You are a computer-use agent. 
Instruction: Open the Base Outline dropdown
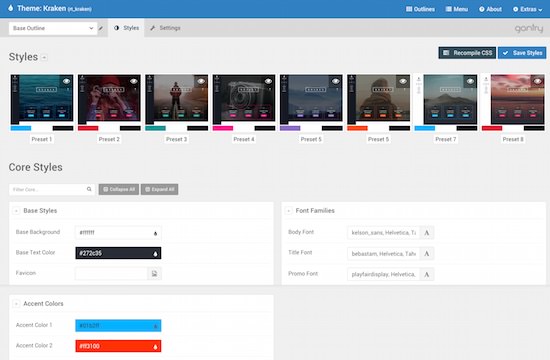click(53, 28)
